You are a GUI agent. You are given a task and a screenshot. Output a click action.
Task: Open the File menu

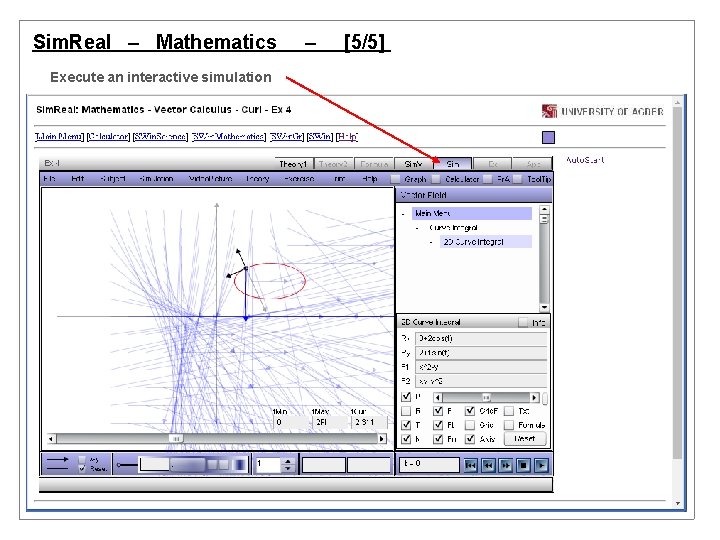point(49,179)
